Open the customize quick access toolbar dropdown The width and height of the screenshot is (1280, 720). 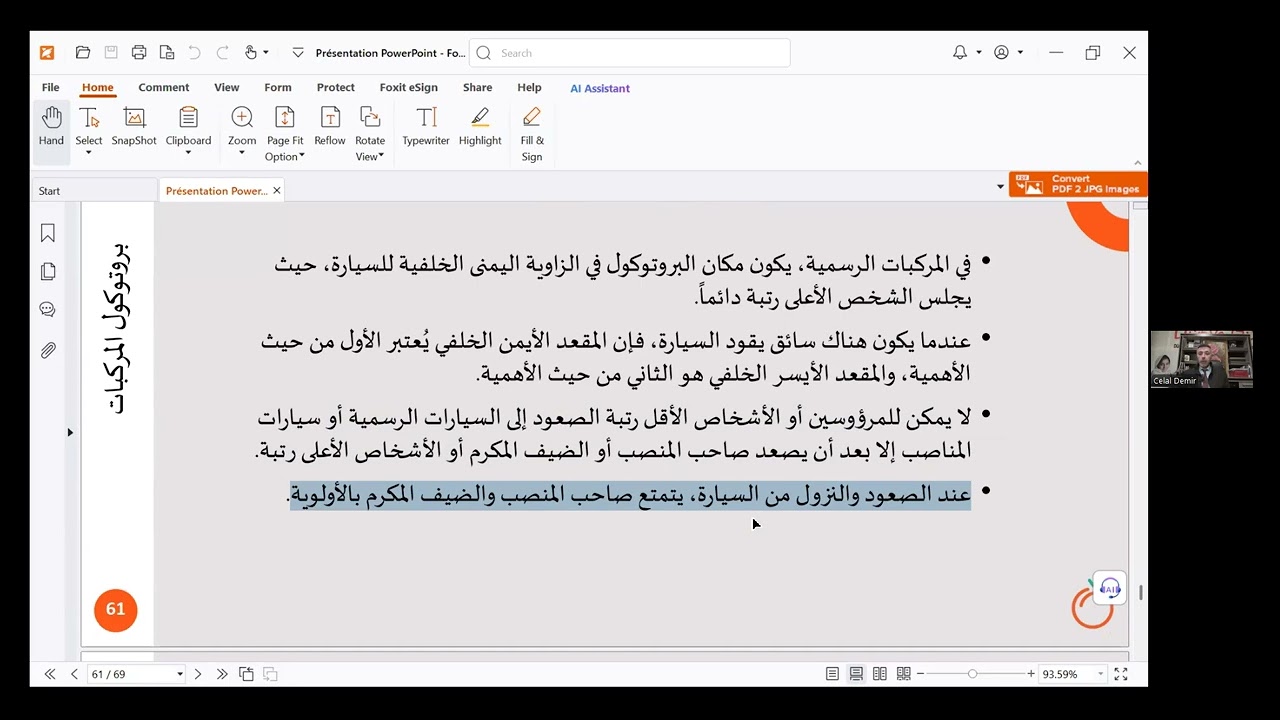point(298,53)
